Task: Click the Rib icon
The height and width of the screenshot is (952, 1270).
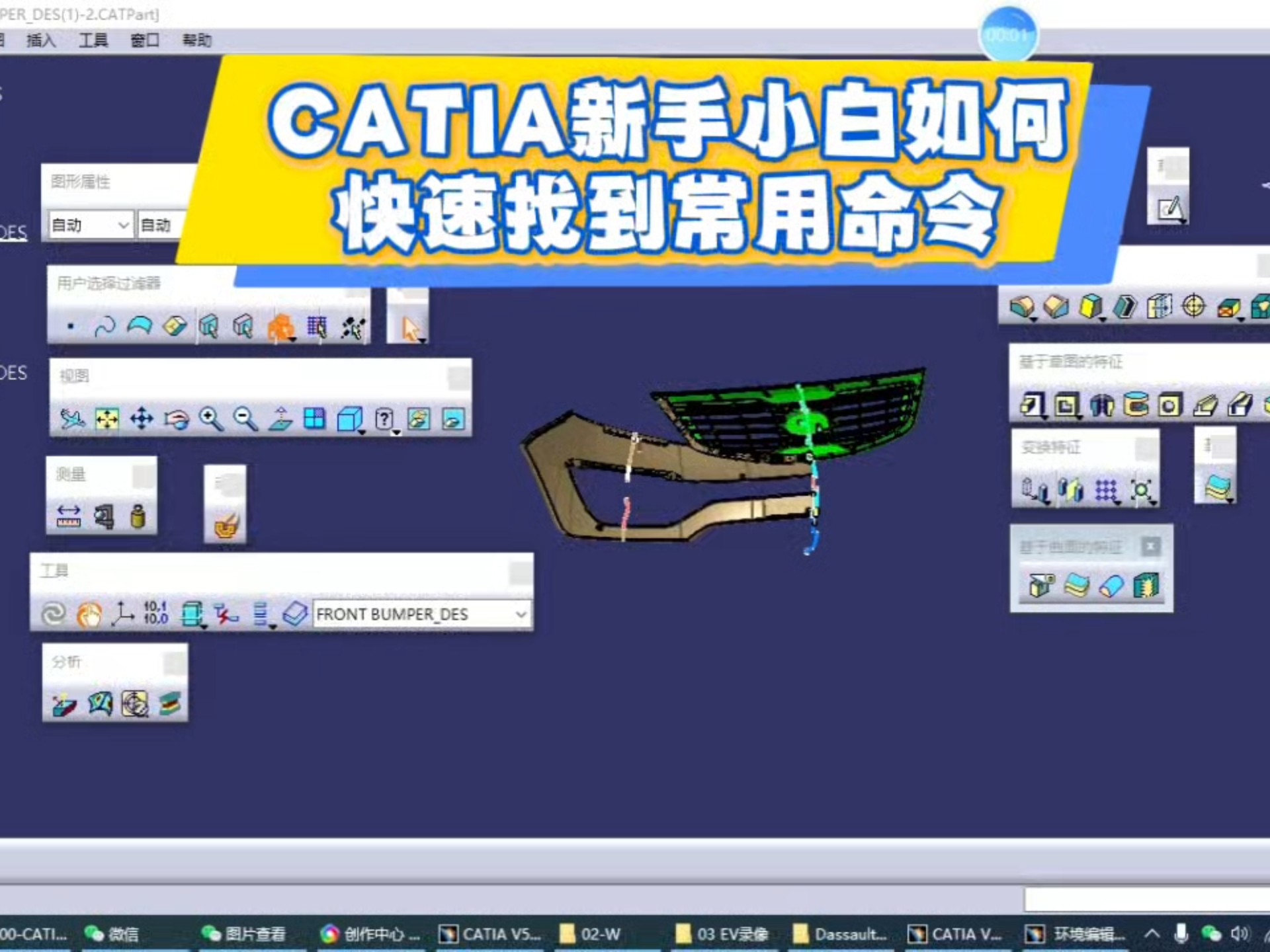Action: (x=1205, y=405)
